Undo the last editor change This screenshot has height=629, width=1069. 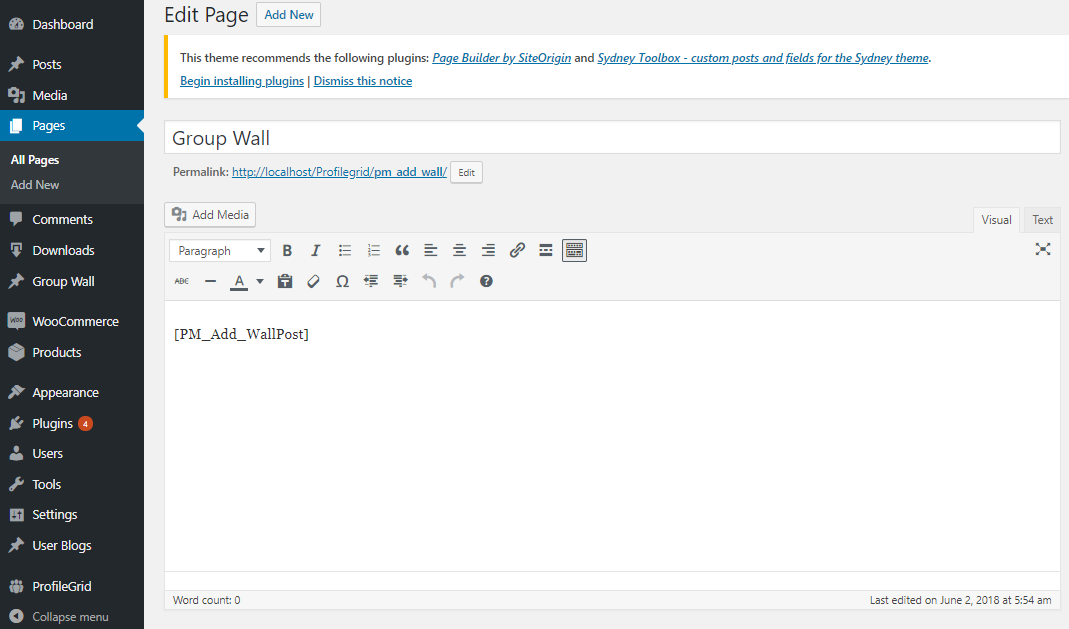(429, 281)
